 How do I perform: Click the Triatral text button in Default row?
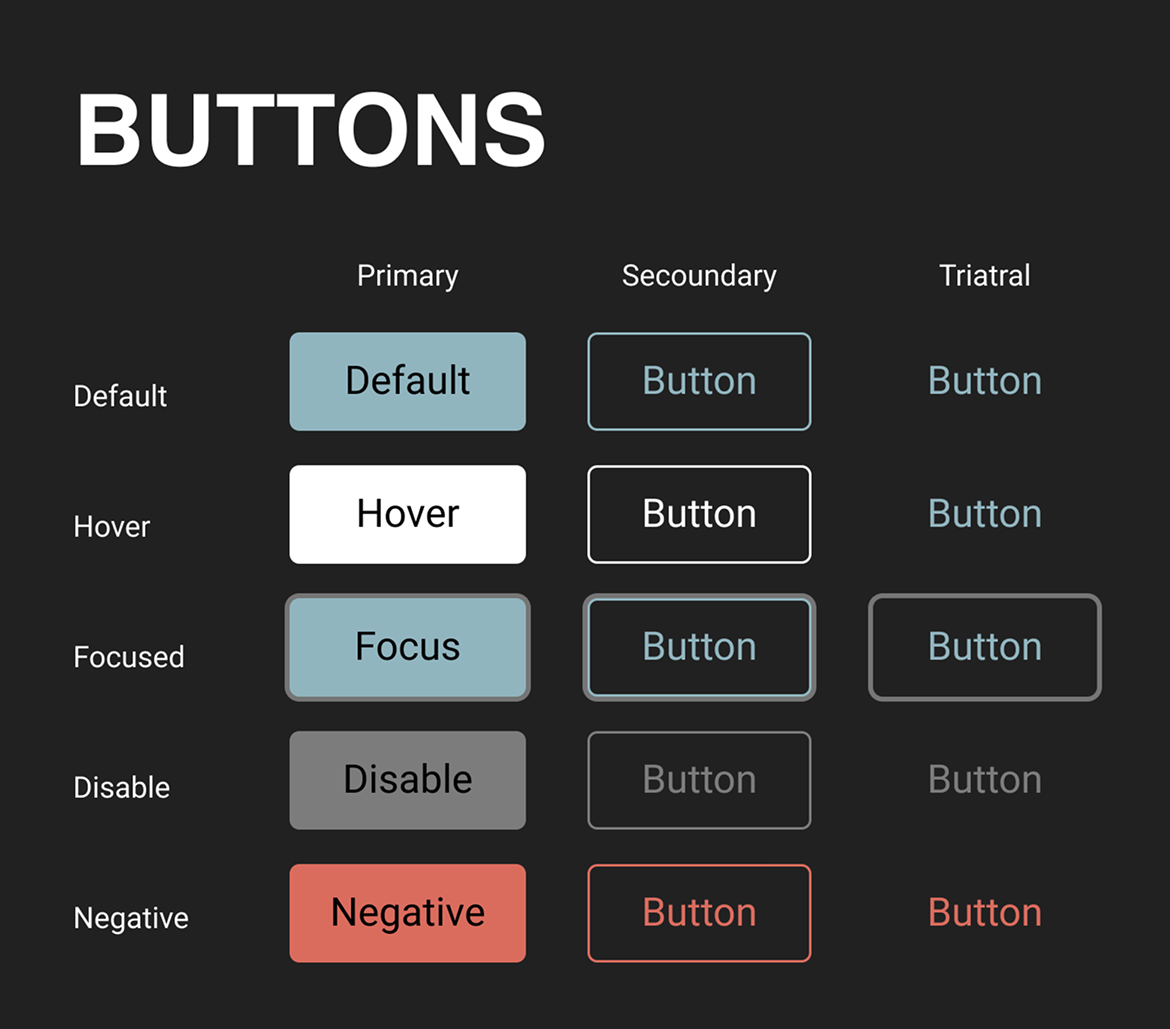(x=985, y=381)
